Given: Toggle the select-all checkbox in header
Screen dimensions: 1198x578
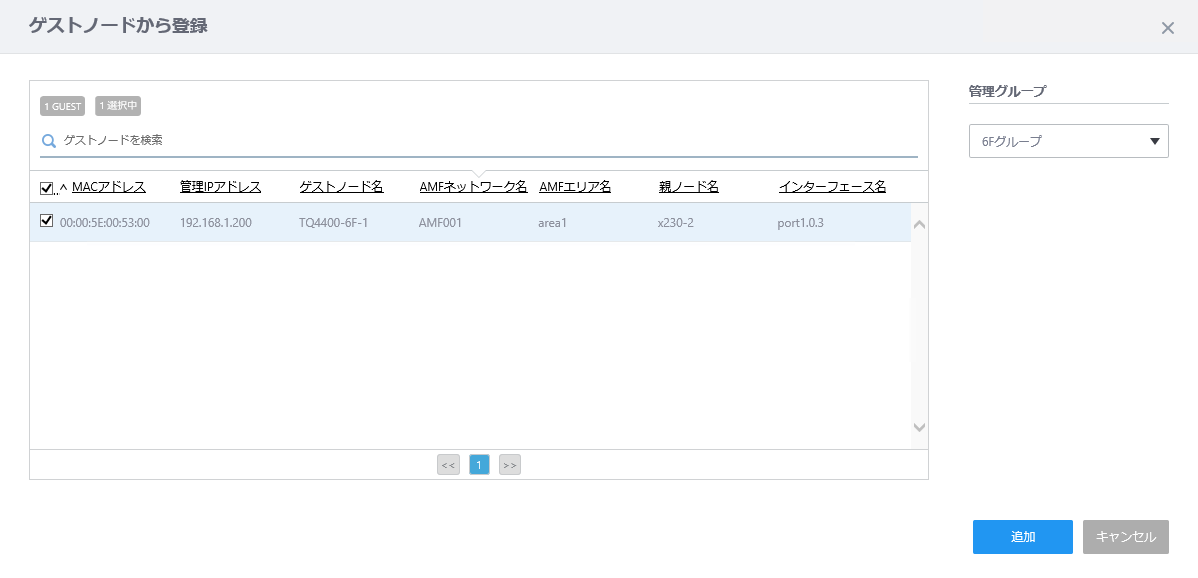Looking at the screenshot, I should 46,188.
